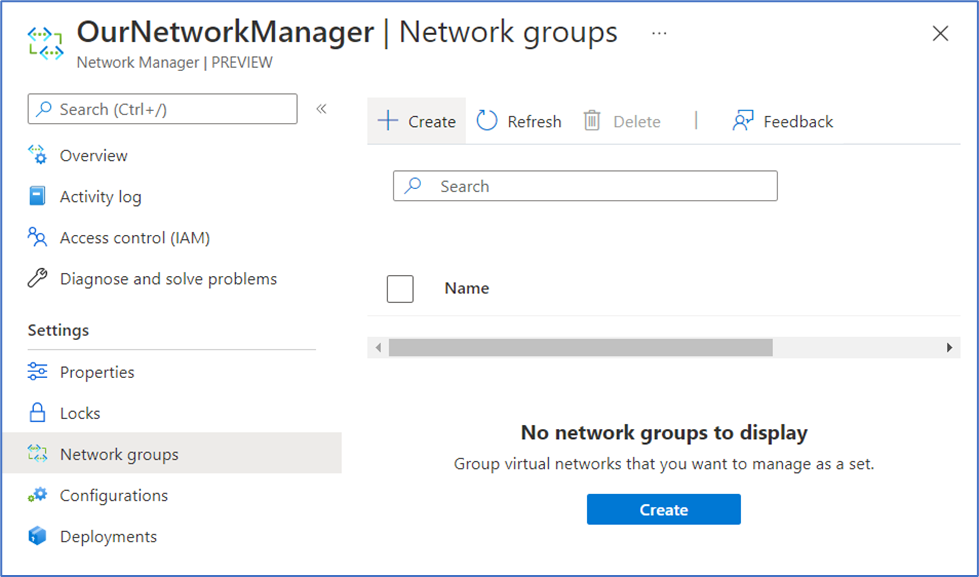This screenshot has width=979, height=577.
Task: Click the Overview gear icon
Action: [37, 155]
